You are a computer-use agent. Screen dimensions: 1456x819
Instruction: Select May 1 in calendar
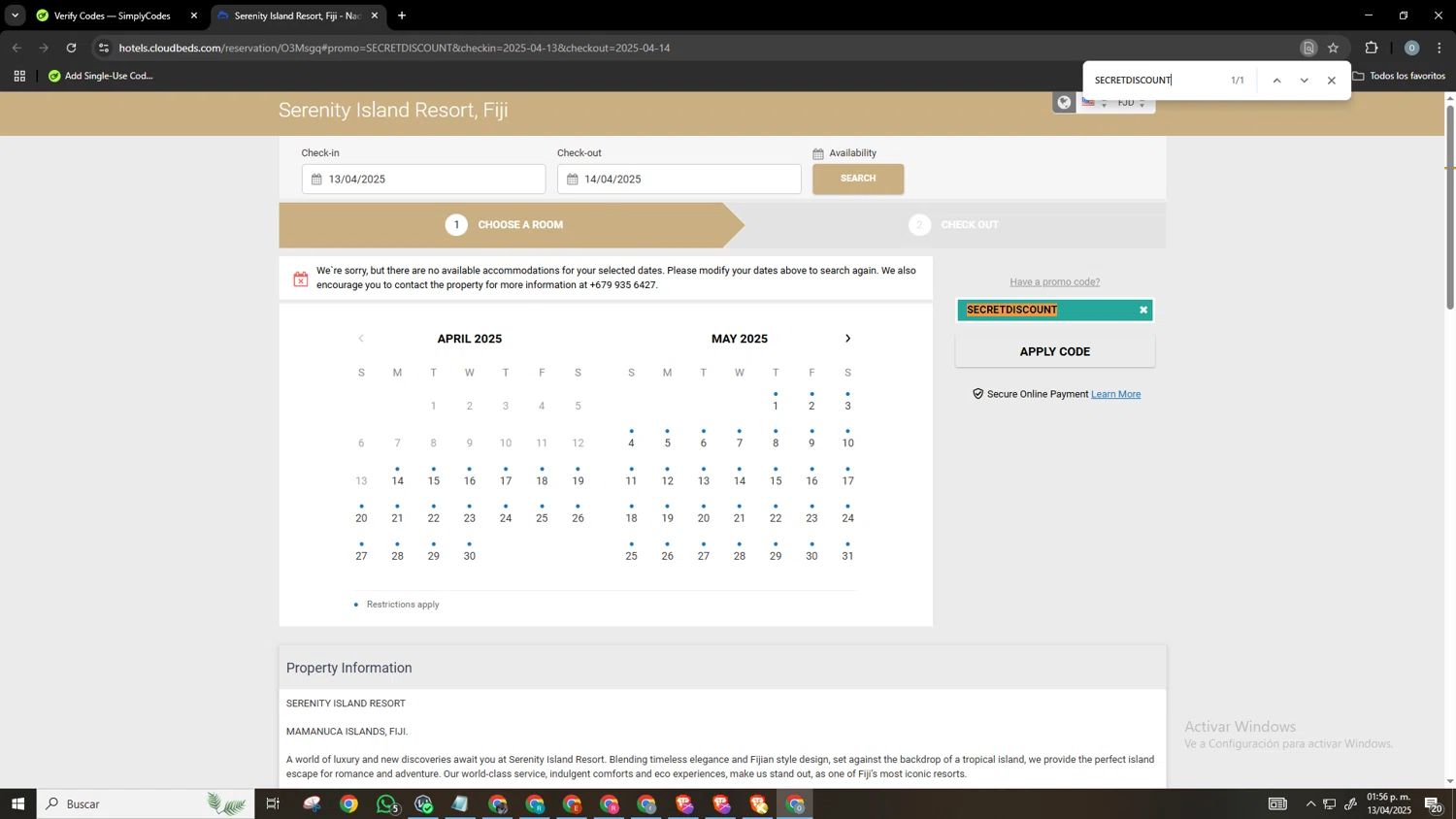coord(776,406)
